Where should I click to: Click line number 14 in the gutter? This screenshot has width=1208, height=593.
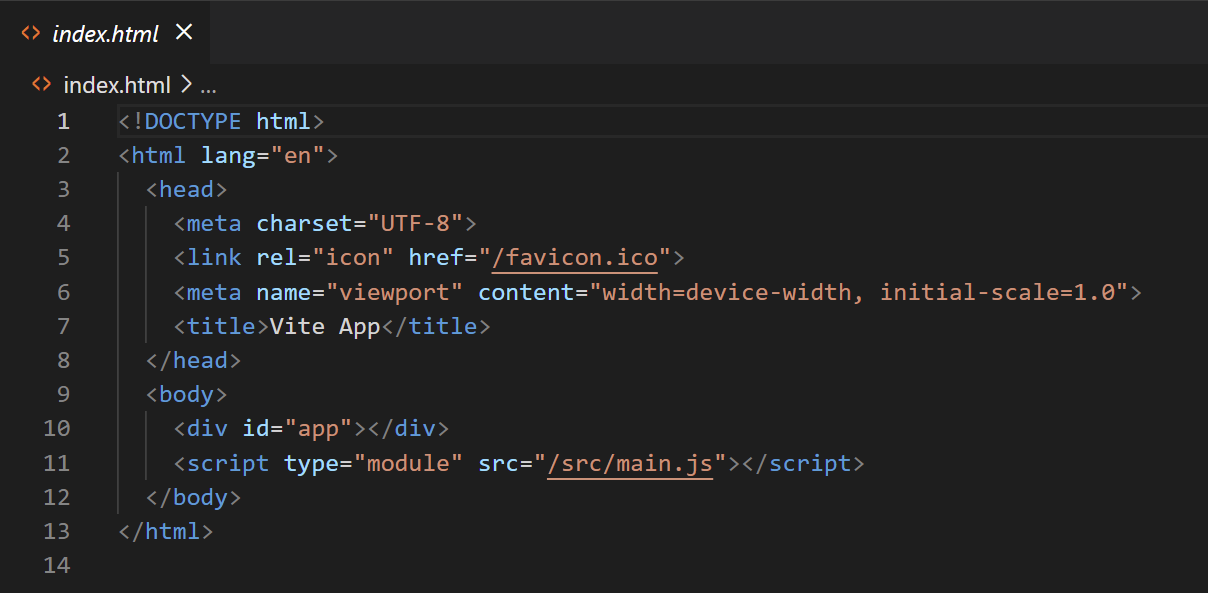57,565
